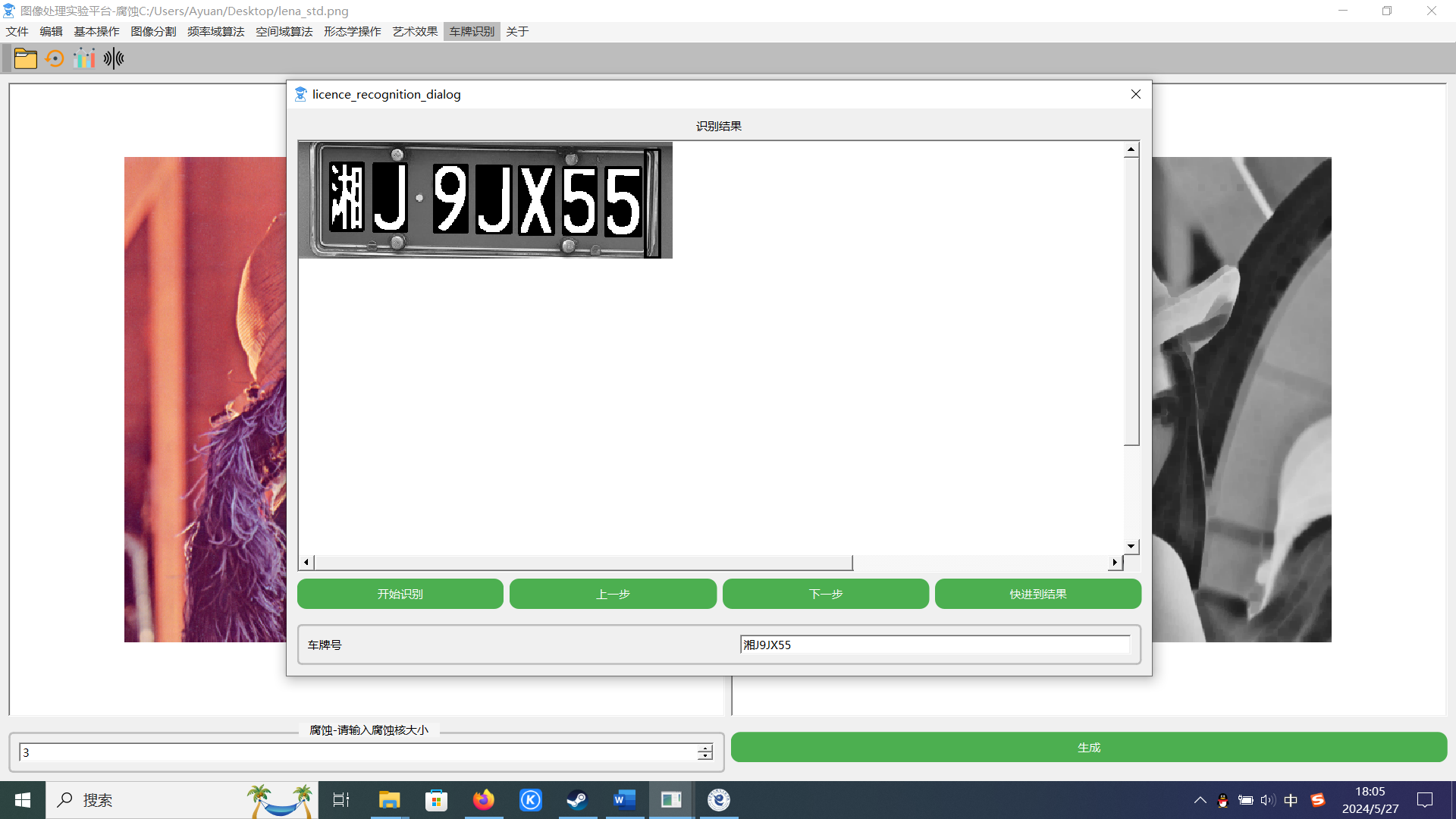Expand hidden icons in the system tray
Screen dimensions: 1456x819
click(1200, 800)
